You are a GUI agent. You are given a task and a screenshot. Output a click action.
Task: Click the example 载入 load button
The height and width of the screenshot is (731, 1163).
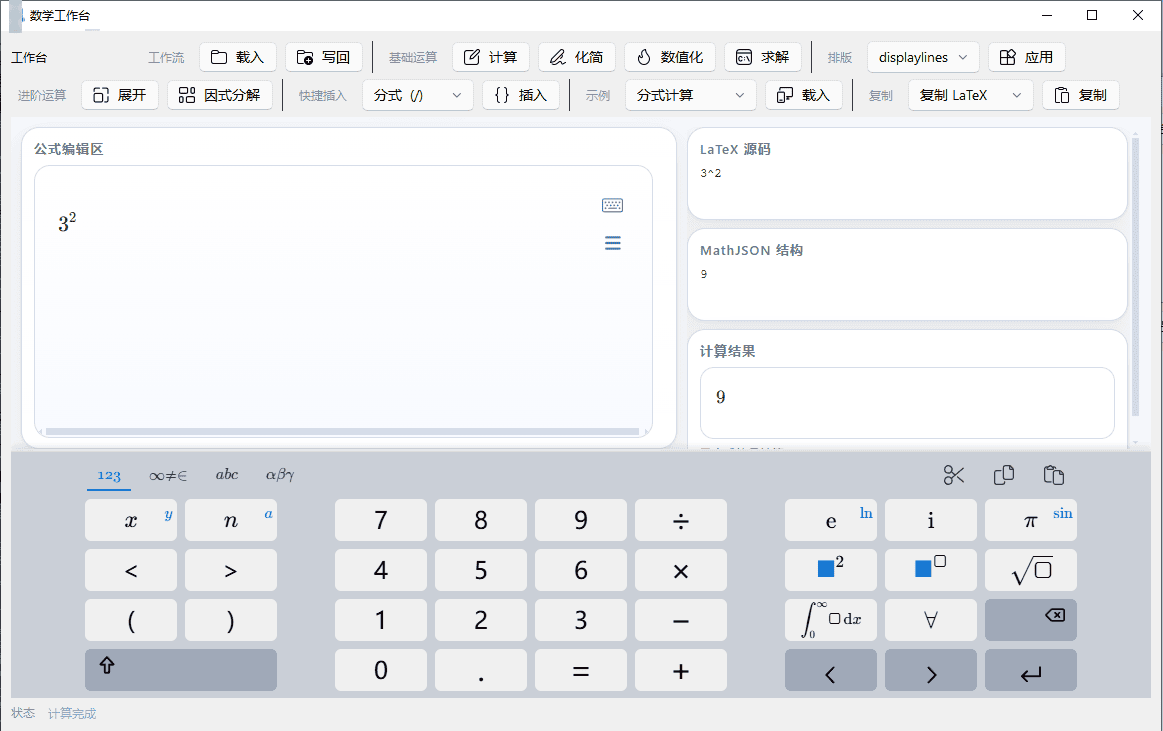click(x=804, y=95)
